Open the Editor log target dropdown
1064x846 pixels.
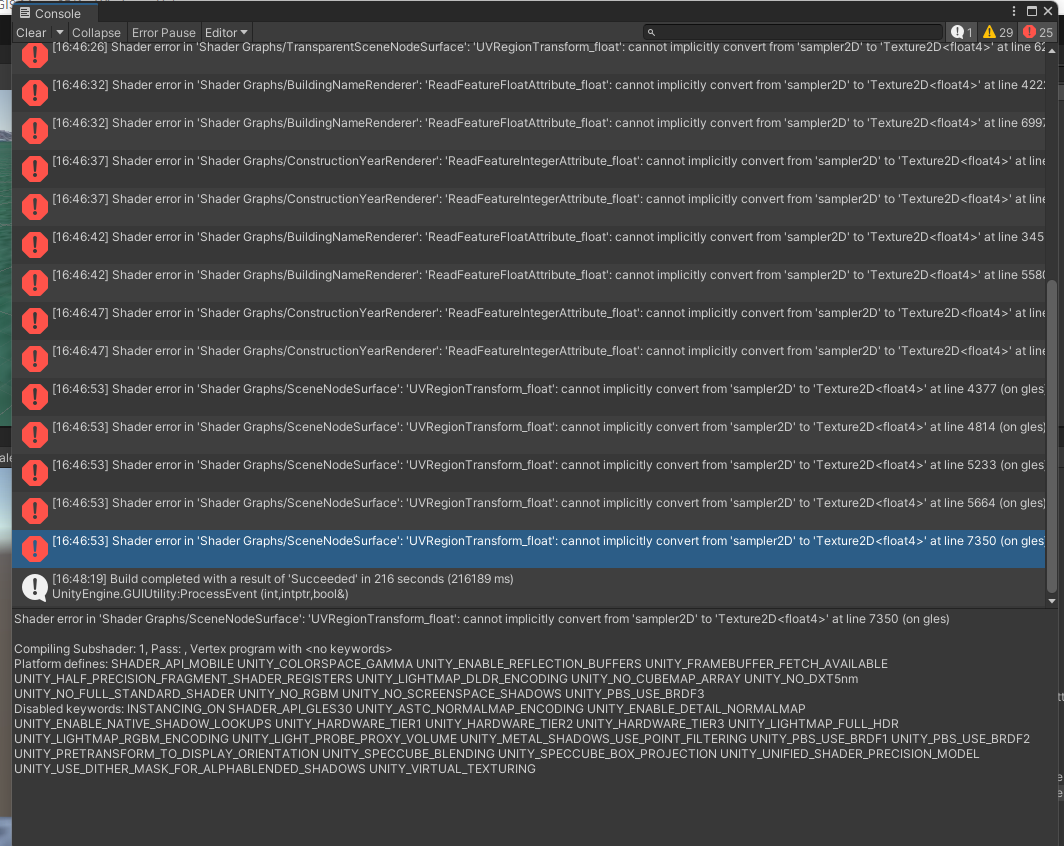click(226, 32)
